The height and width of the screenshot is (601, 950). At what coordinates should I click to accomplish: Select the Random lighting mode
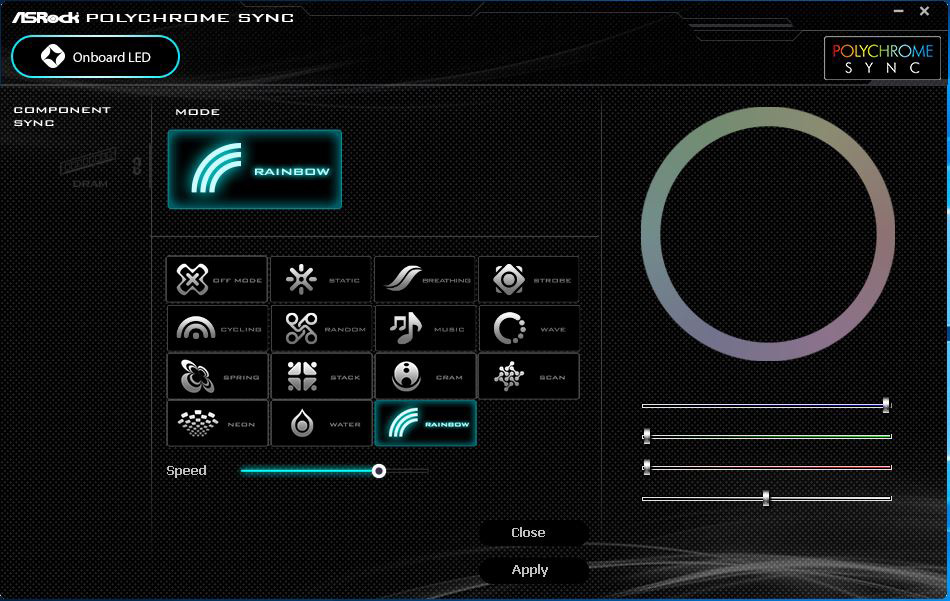(321, 328)
